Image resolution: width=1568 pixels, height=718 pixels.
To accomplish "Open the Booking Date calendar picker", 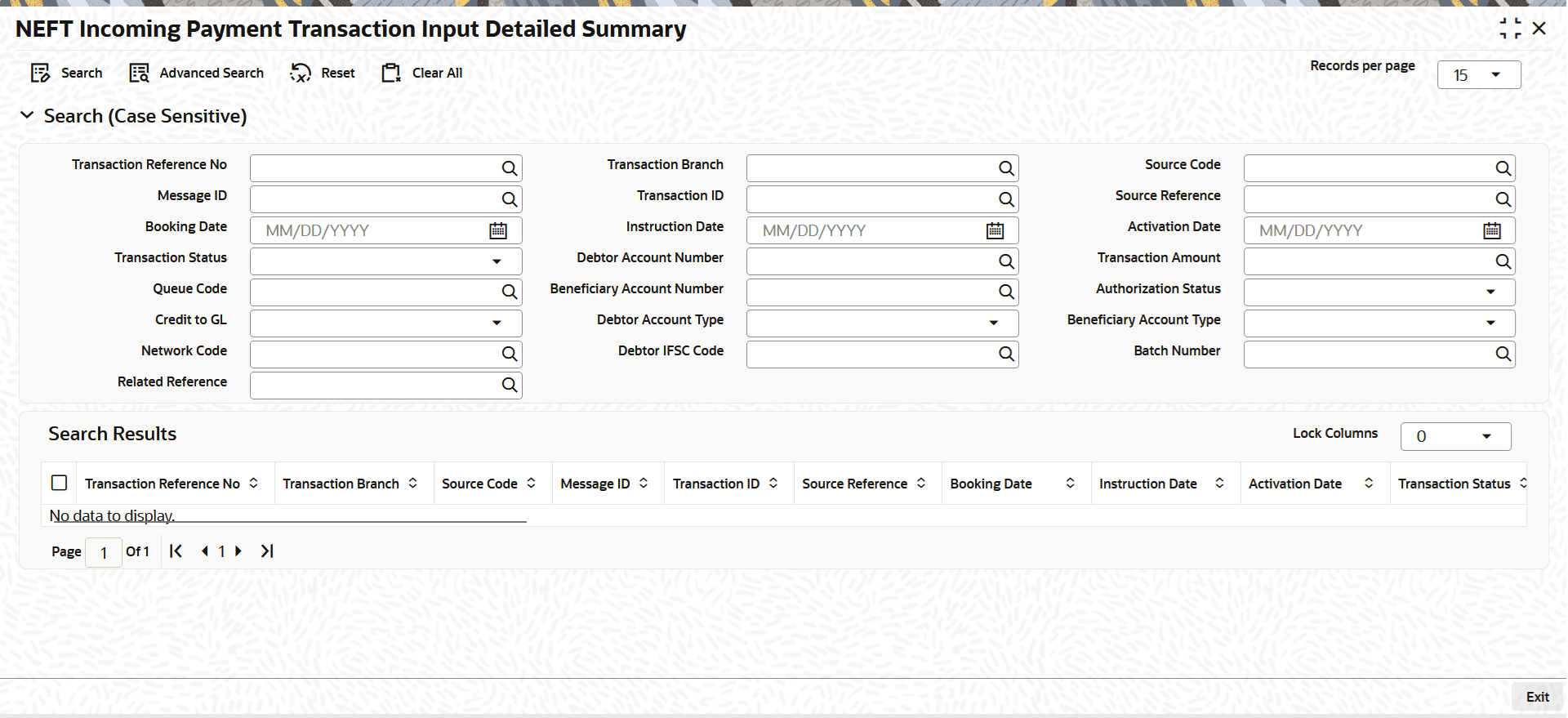I will pyautogui.click(x=498, y=230).
